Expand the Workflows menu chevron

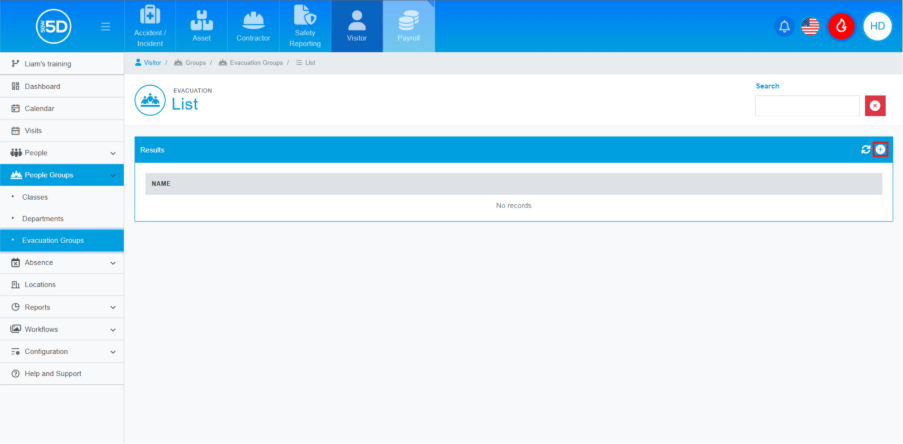click(113, 329)
